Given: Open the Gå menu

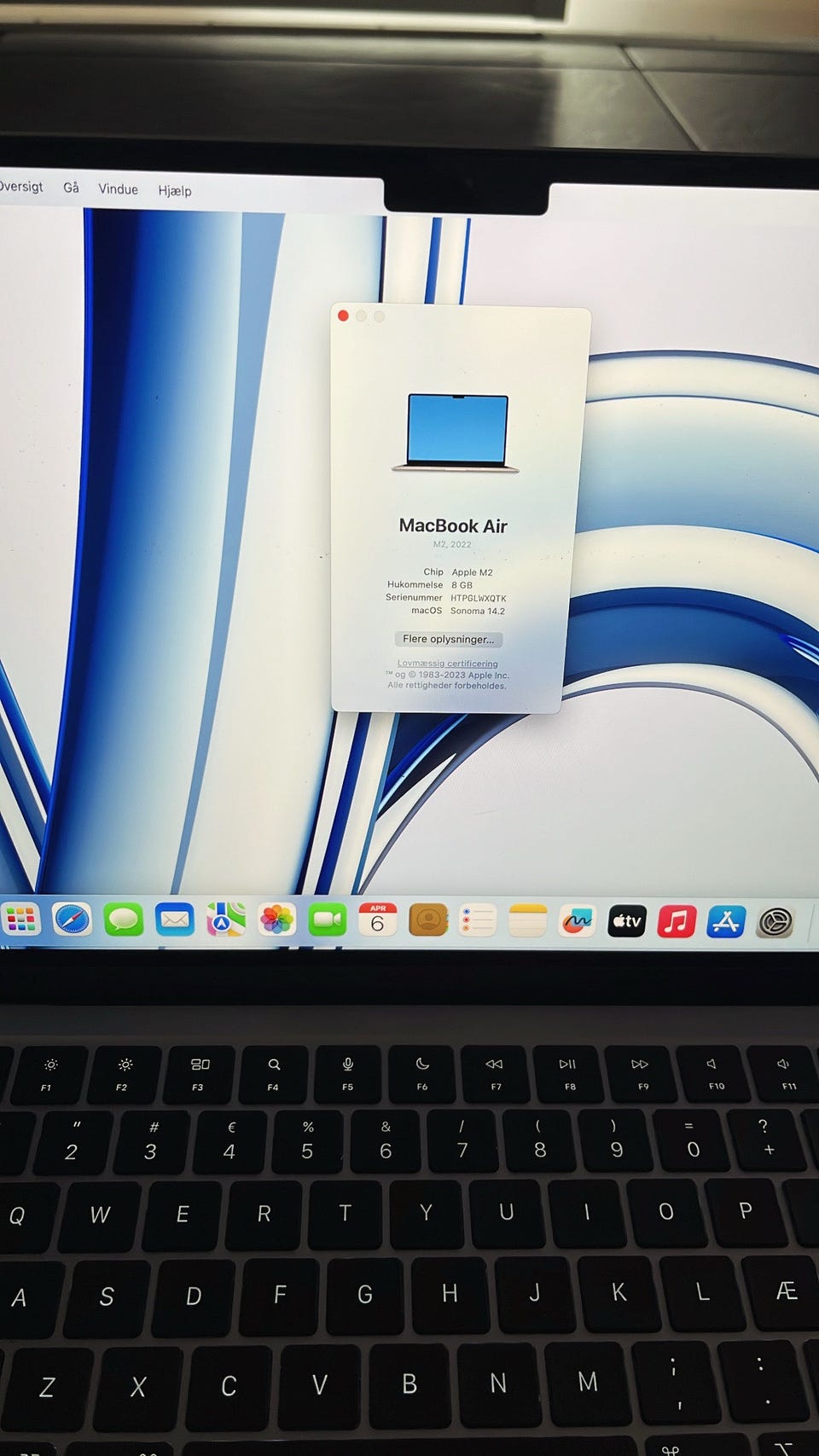Looking at the screenshot, I should 71,187.
